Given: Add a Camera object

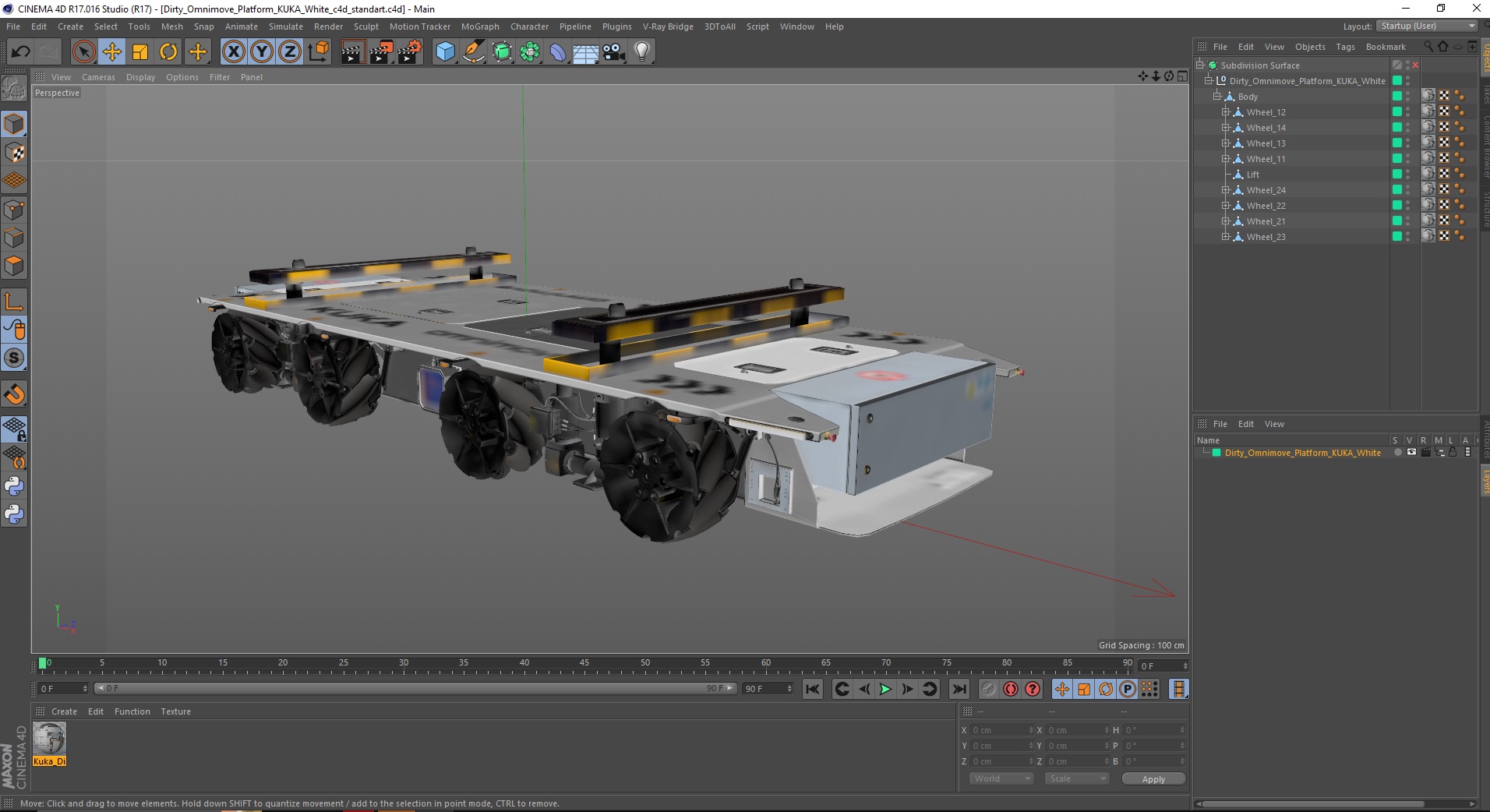Looking at the screenshot, I should (x=614, y=51).
